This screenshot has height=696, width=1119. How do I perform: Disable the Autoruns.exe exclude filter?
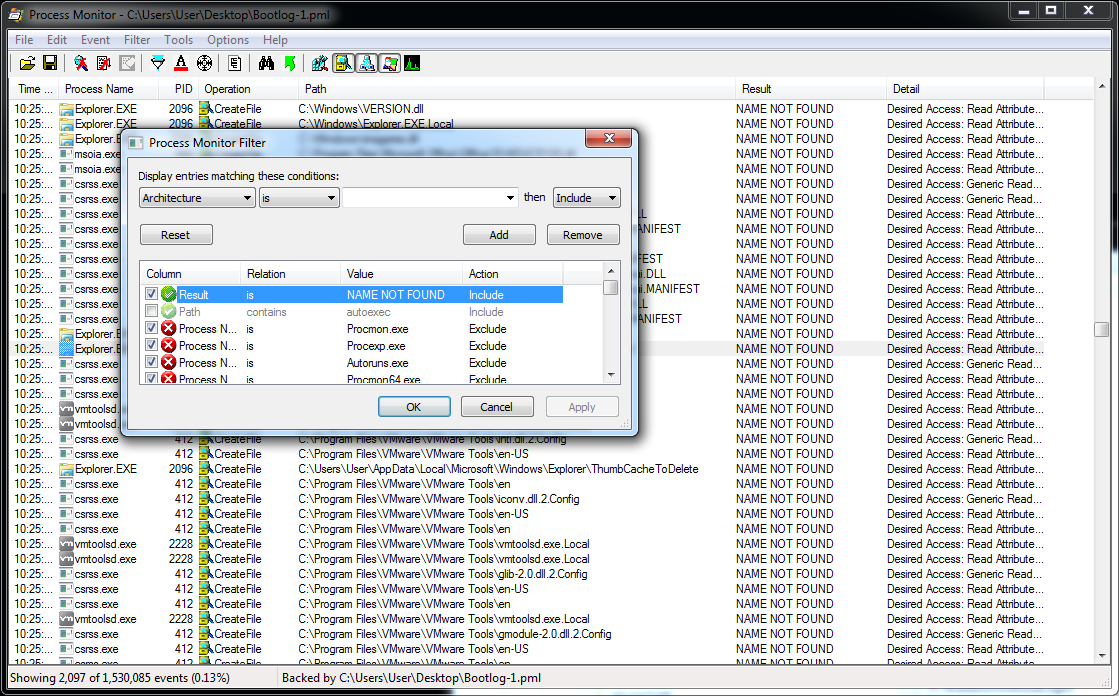(x=150, y=362)
